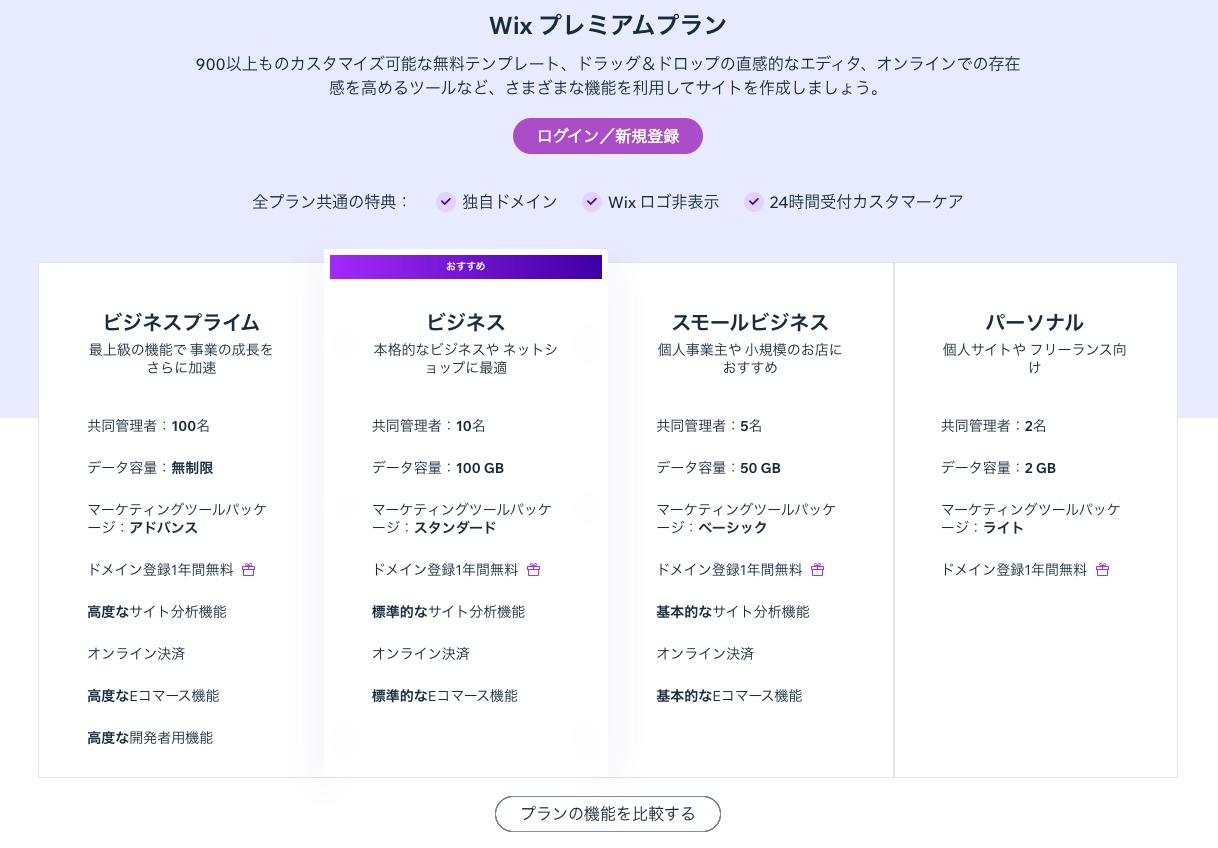The image size is (1218, 848).
Task: Select the ビジネスプライム plan title
Action: (x=181, y=322)
